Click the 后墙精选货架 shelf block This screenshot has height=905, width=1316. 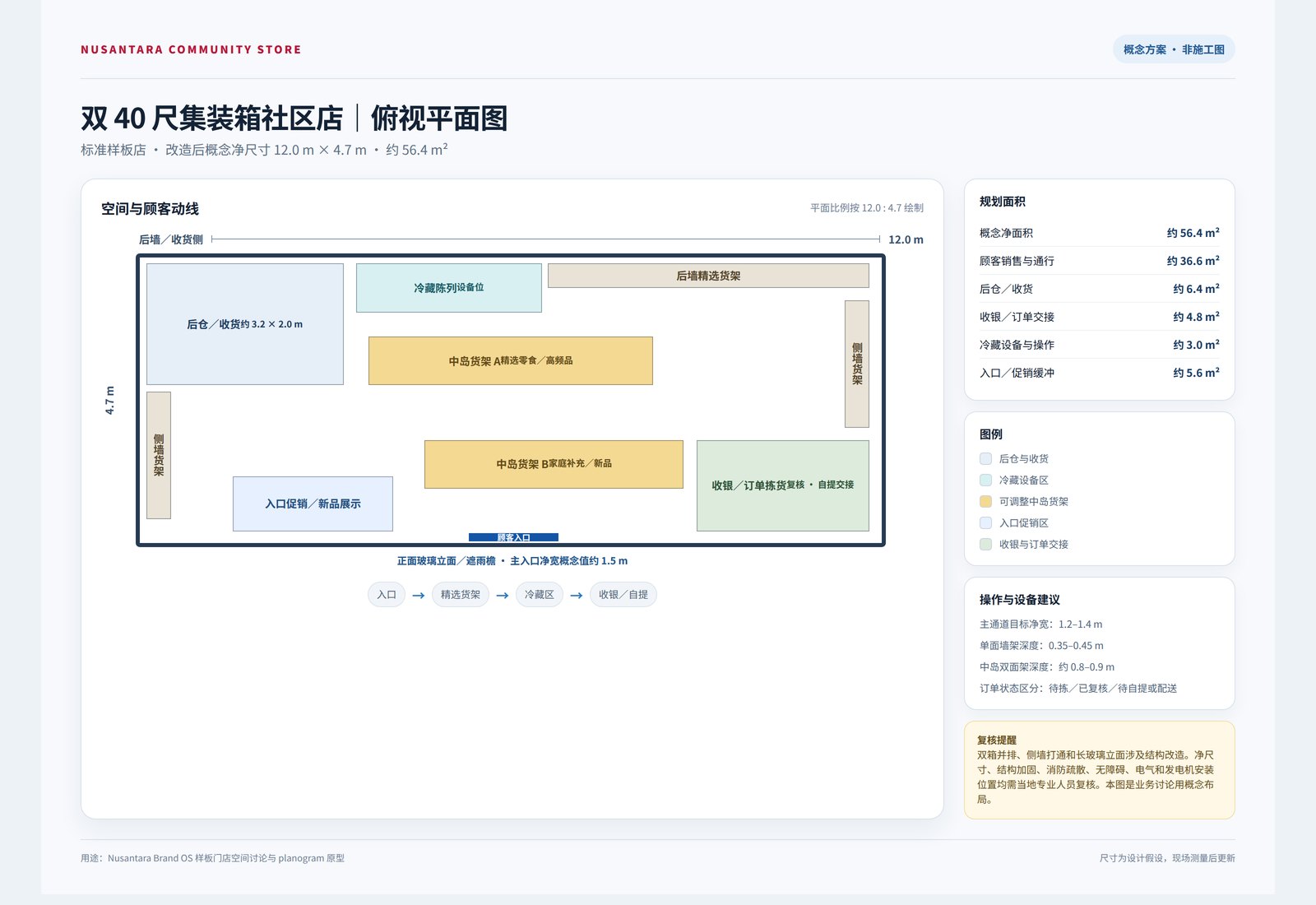[x=708, y=276]
